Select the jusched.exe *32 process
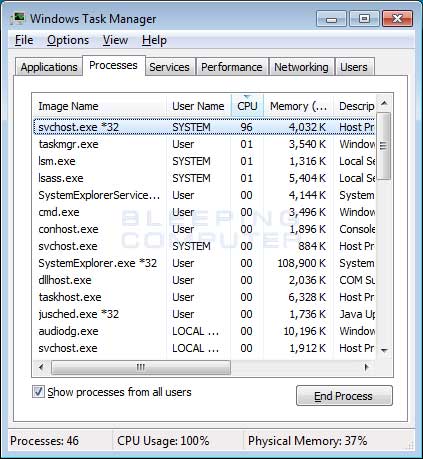 (204, 314)
